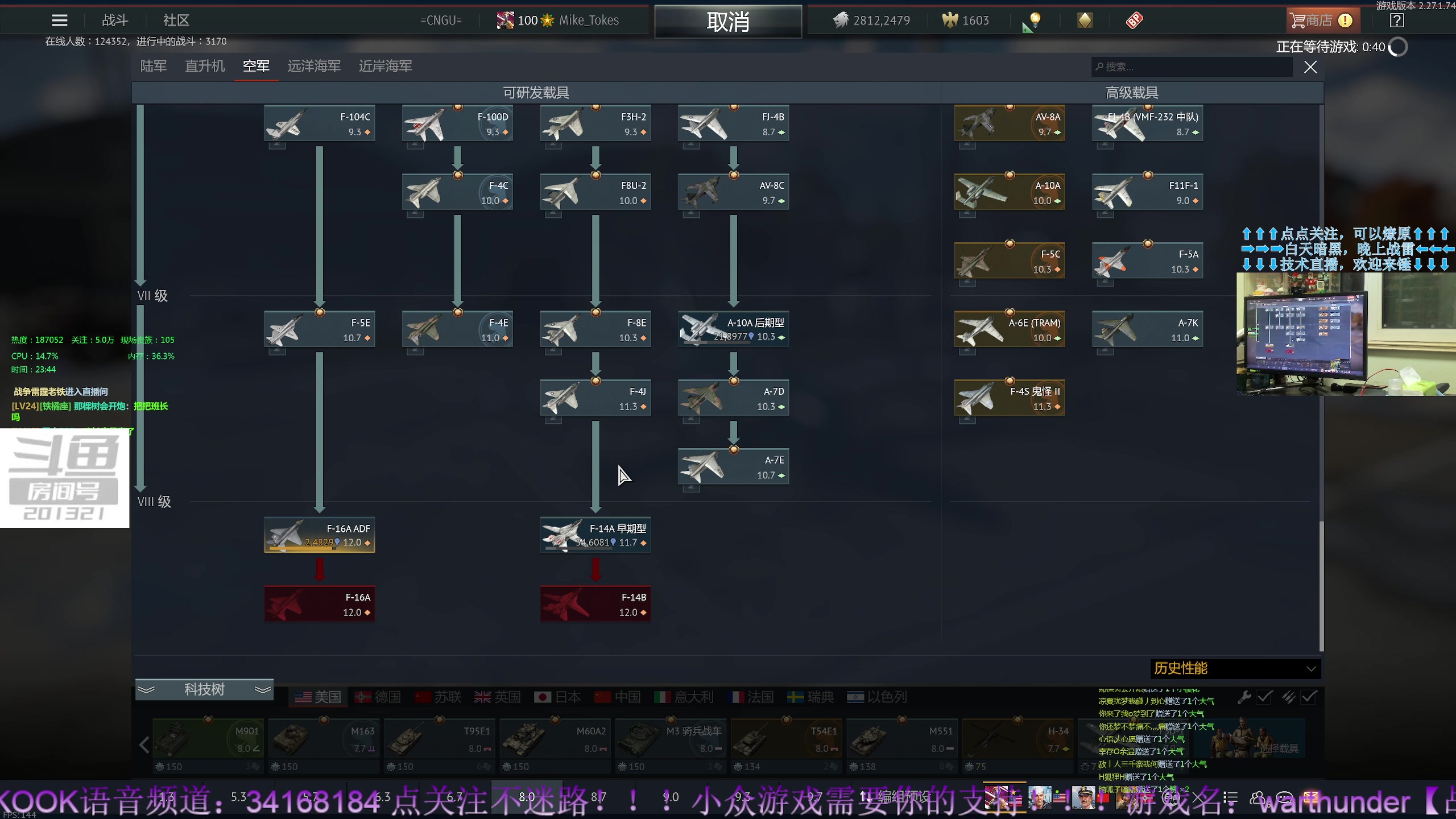The width and height of the screenshot is (1456, 819).
Task: Open the chat speech bubble icon
Action: (1284, 798)
